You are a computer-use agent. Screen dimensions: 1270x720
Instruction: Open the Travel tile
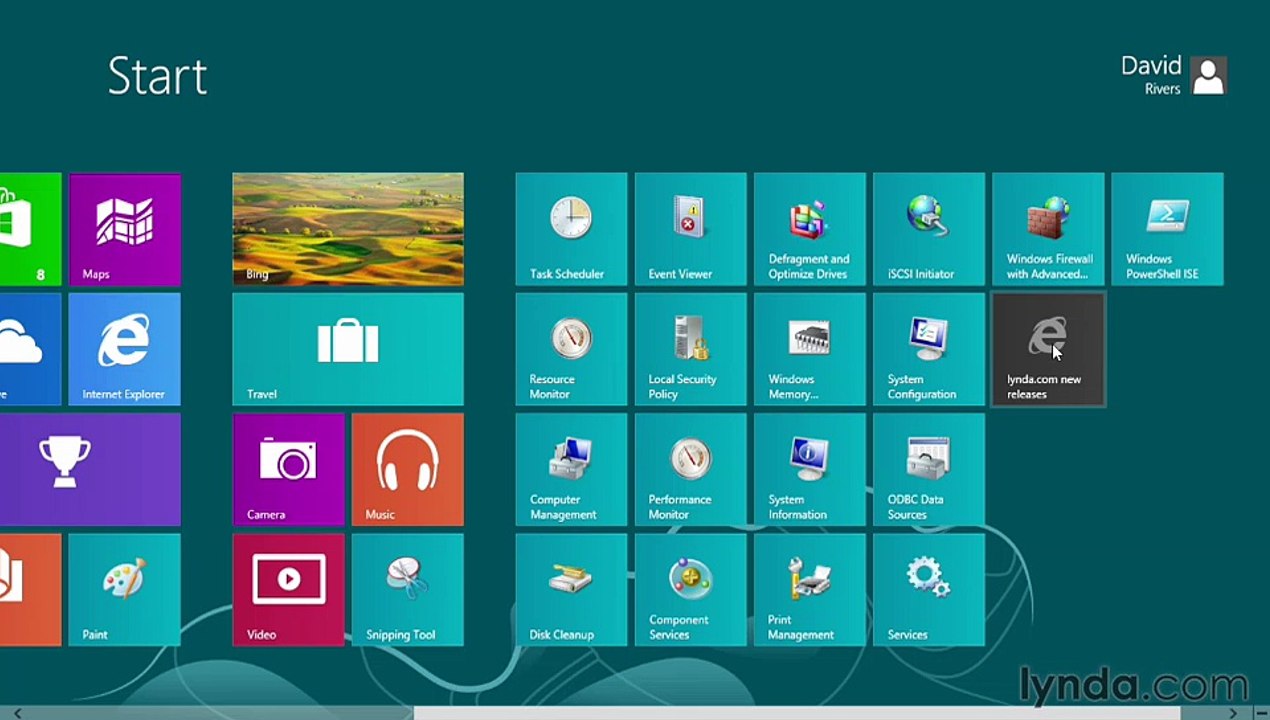(x=348, y=349)
